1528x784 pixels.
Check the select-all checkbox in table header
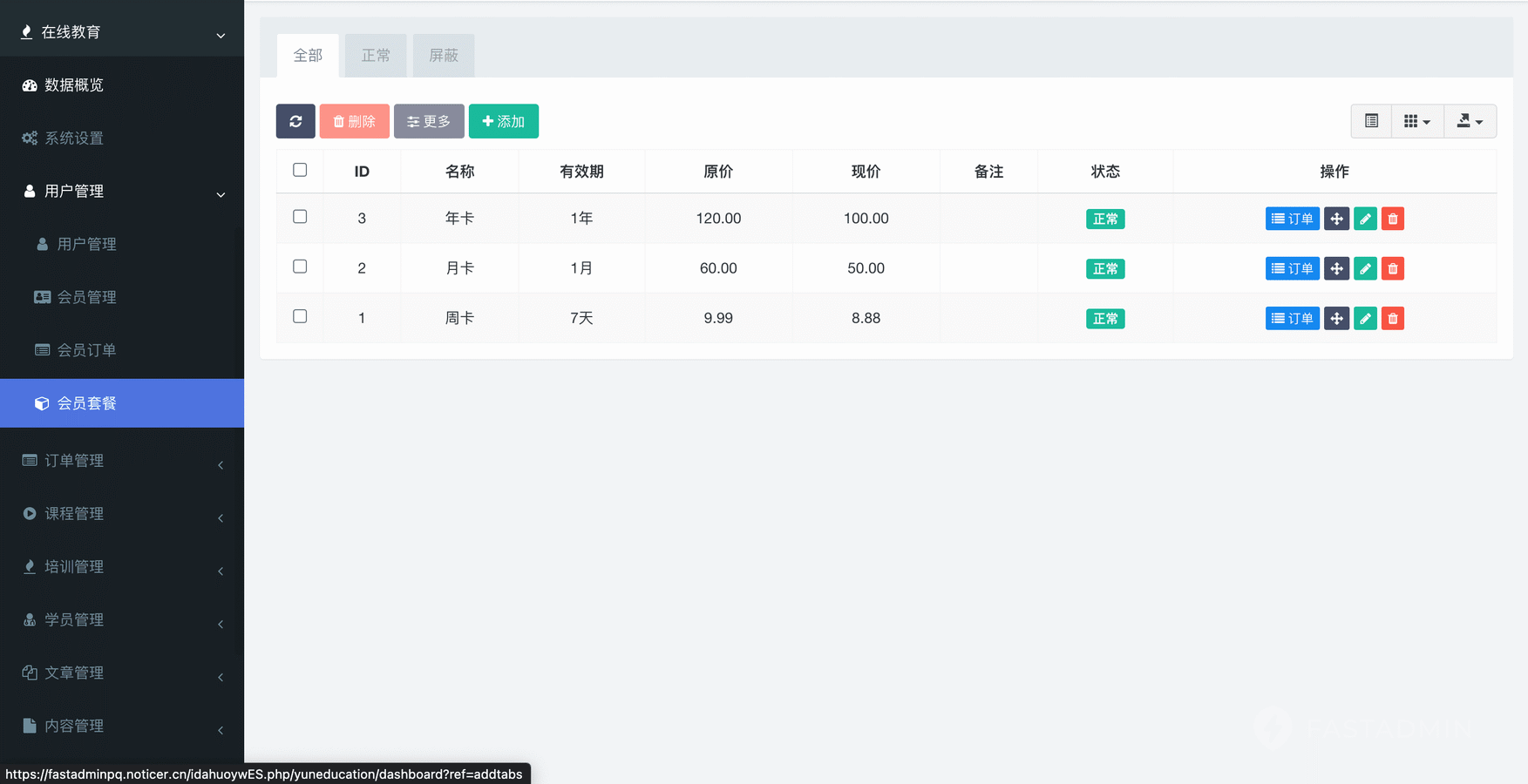[x=300, y=170]
